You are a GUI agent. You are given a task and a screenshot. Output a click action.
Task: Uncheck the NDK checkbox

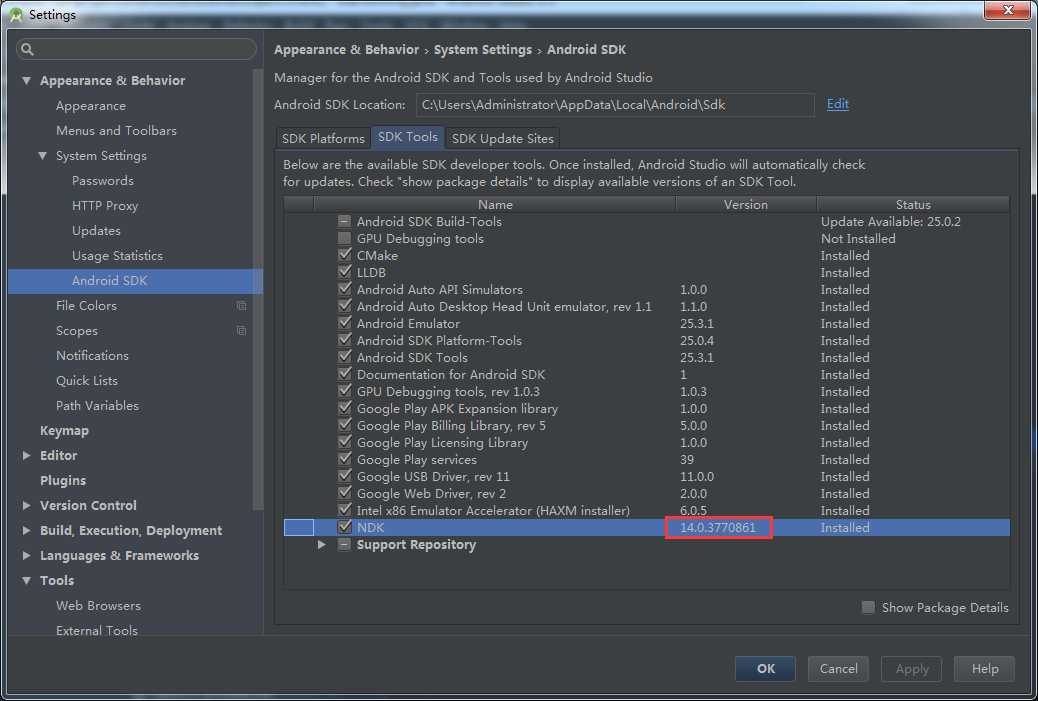pos(344,528)
